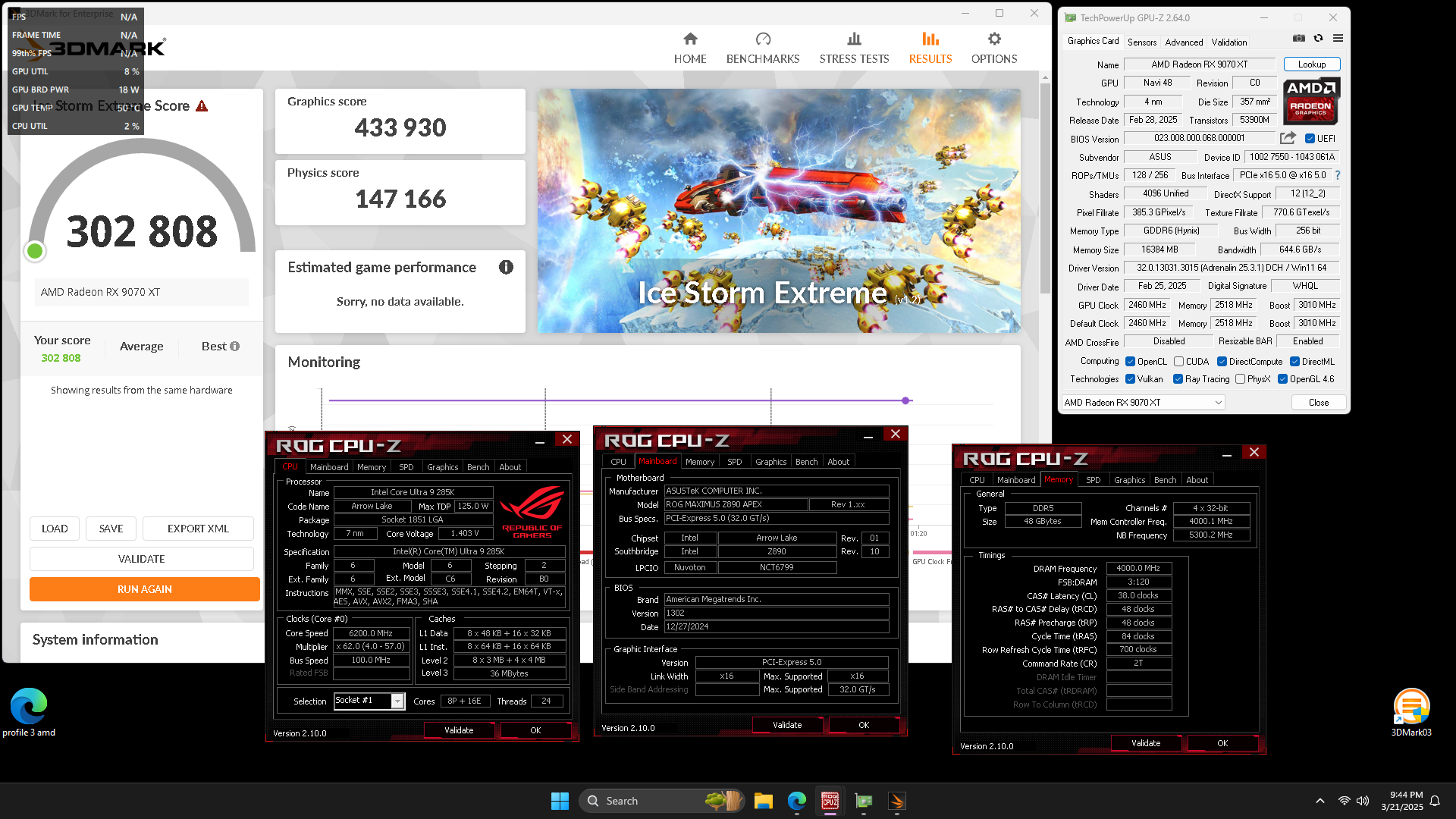Open 3DMark BENCHMARKS section
1456x819 pixels.
click(x=763, y=48)
